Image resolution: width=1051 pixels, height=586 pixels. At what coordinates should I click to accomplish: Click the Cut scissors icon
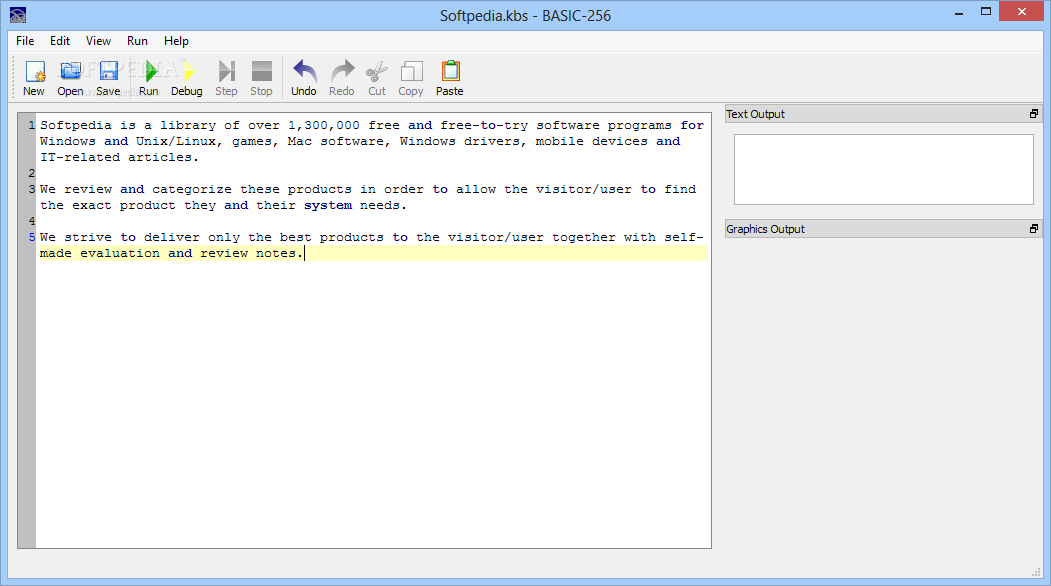click(377, 78)
